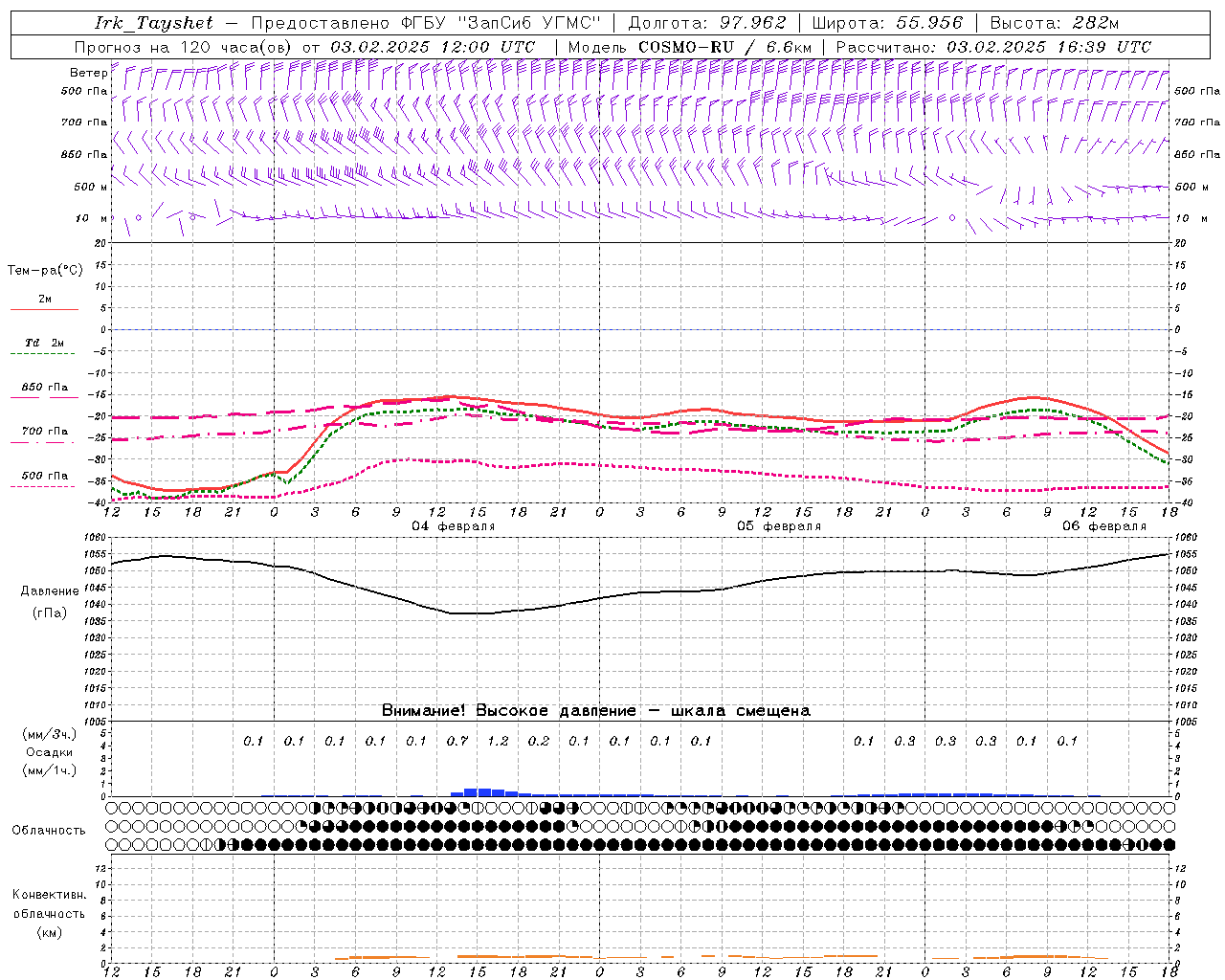Click the model label COSMO-RU / 6.6км
1225x980 pixels.
tap(724, 47)
